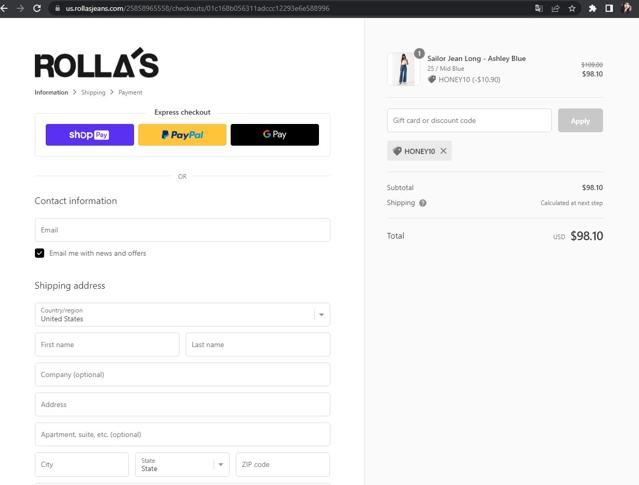Click the Subtotal label
639x485 pixels.
(x=400, y=187)
